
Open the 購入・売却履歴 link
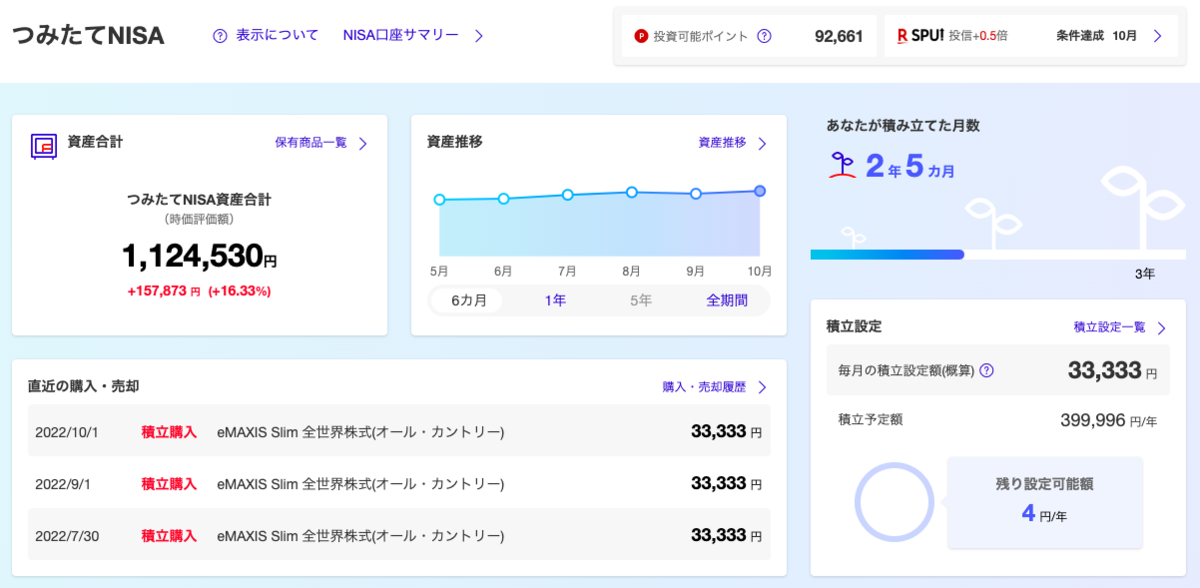[704, 387]
